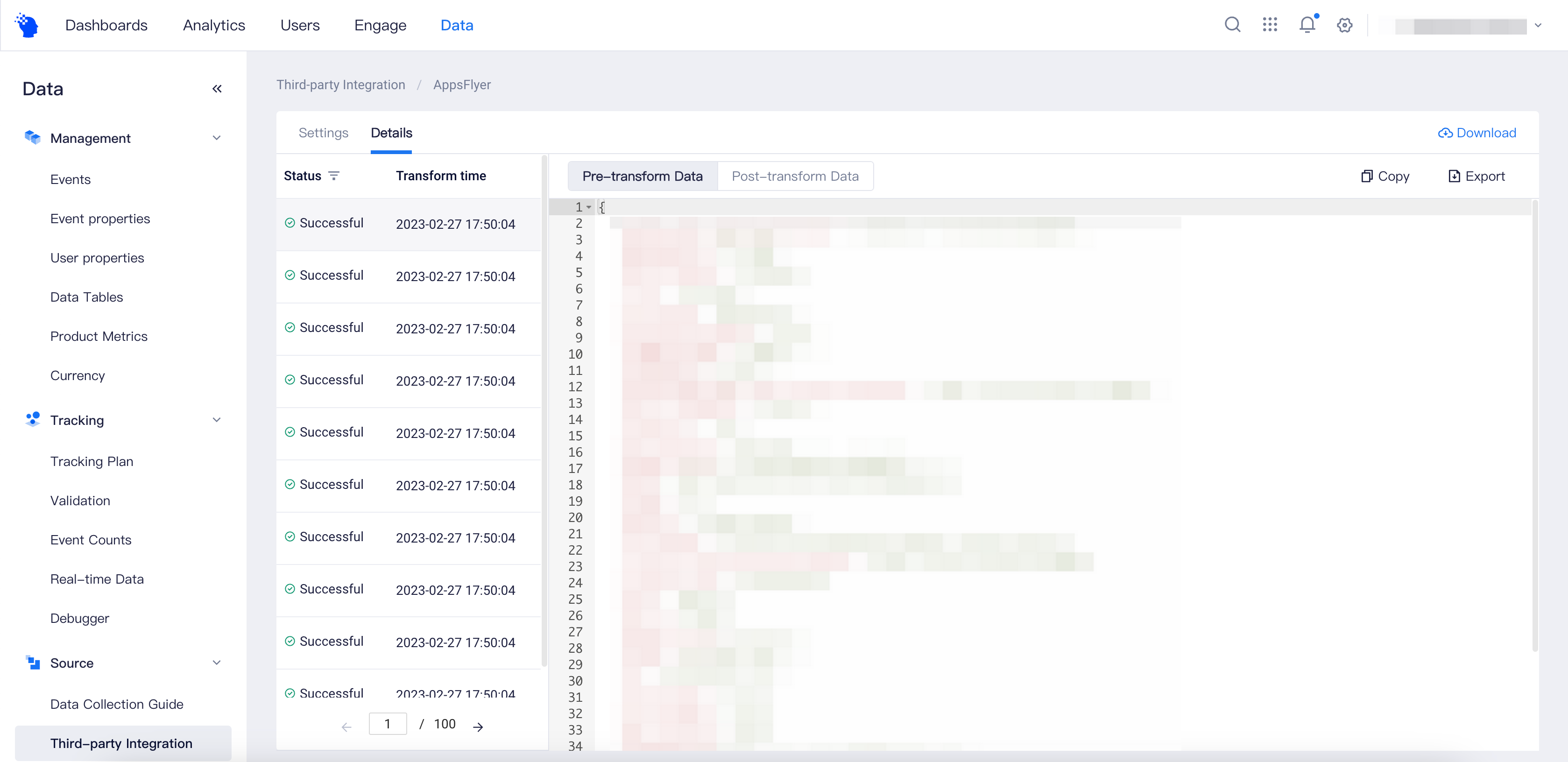Viewport: 1568px width, 762px height.
Task: Export the pre-transform data
Action: point(1476,176)
